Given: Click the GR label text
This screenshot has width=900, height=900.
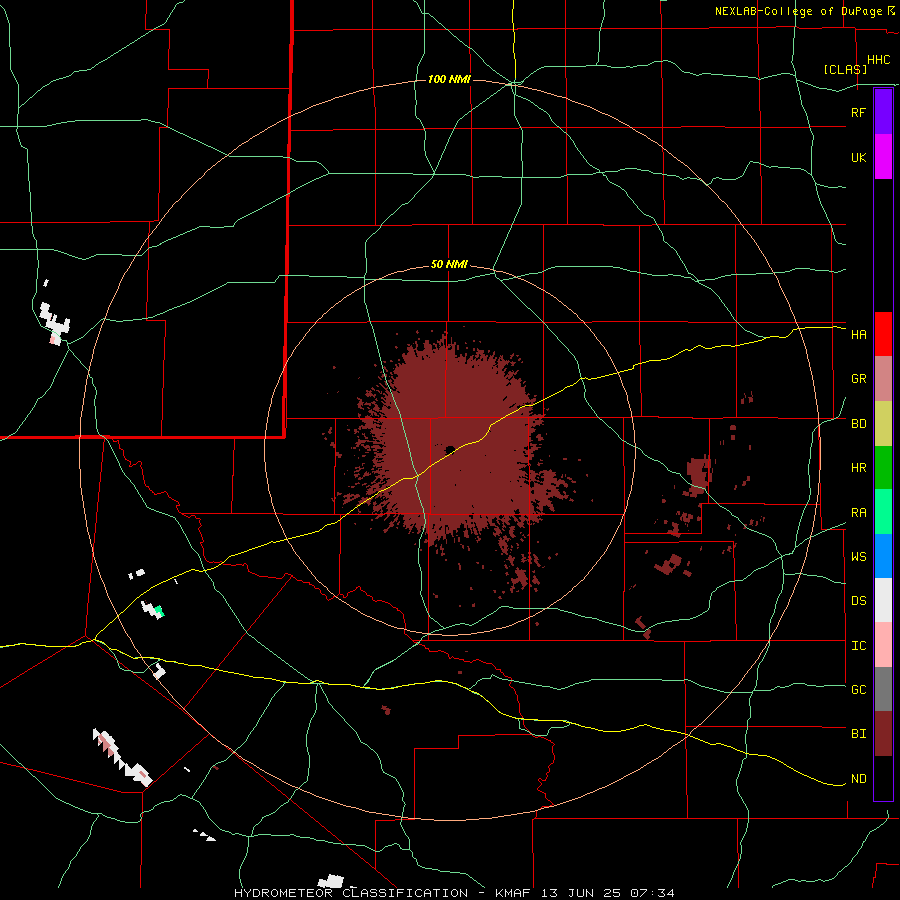Looking at the screenshot, I should [x=858, y=379].
